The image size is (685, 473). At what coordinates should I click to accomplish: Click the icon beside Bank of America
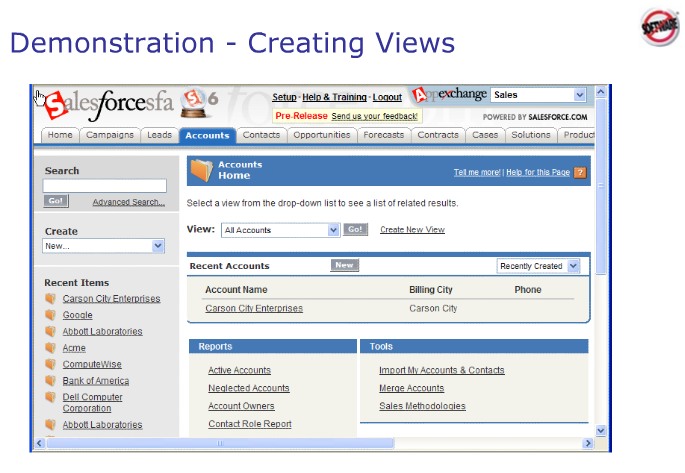tap(50, 380)
